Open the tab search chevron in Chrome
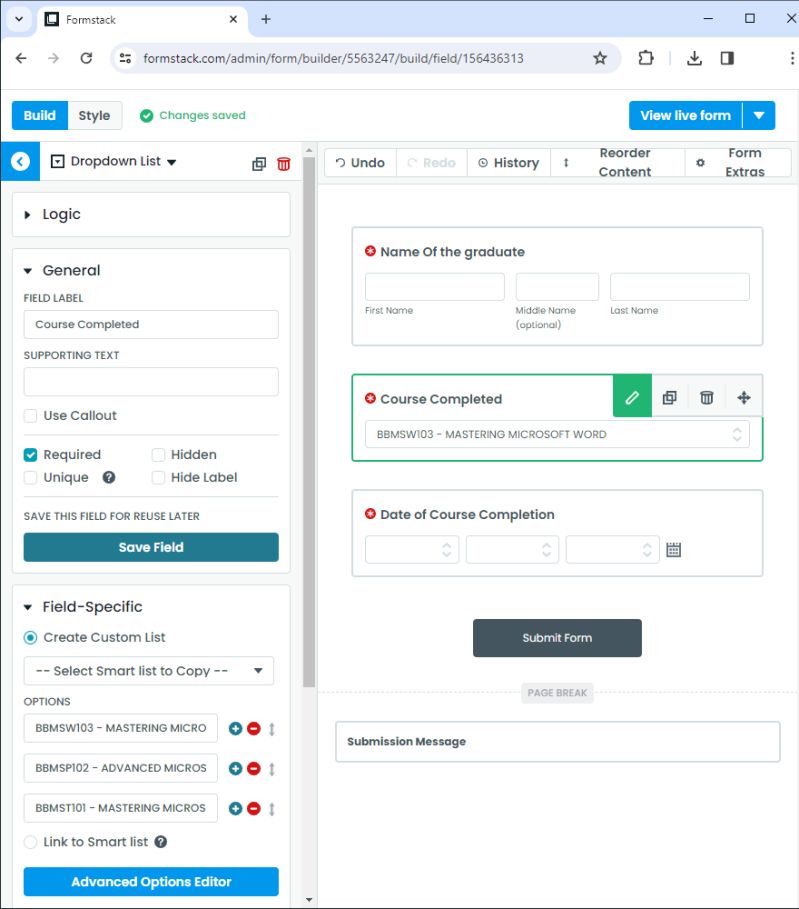 tap(19, 19)
